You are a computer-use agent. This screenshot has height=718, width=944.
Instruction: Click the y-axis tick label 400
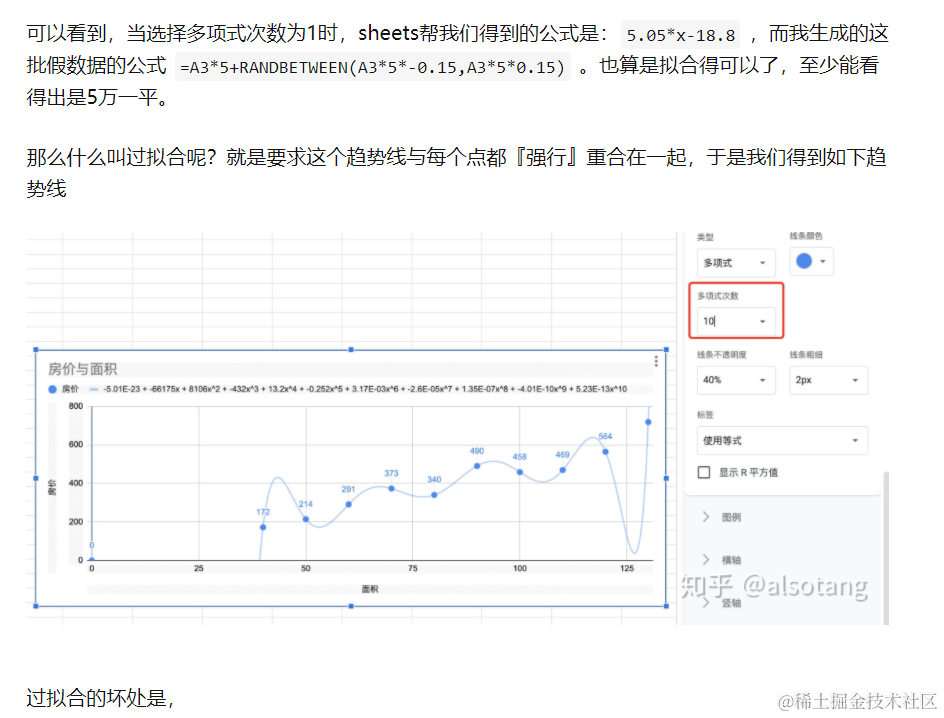click(76, 483)
